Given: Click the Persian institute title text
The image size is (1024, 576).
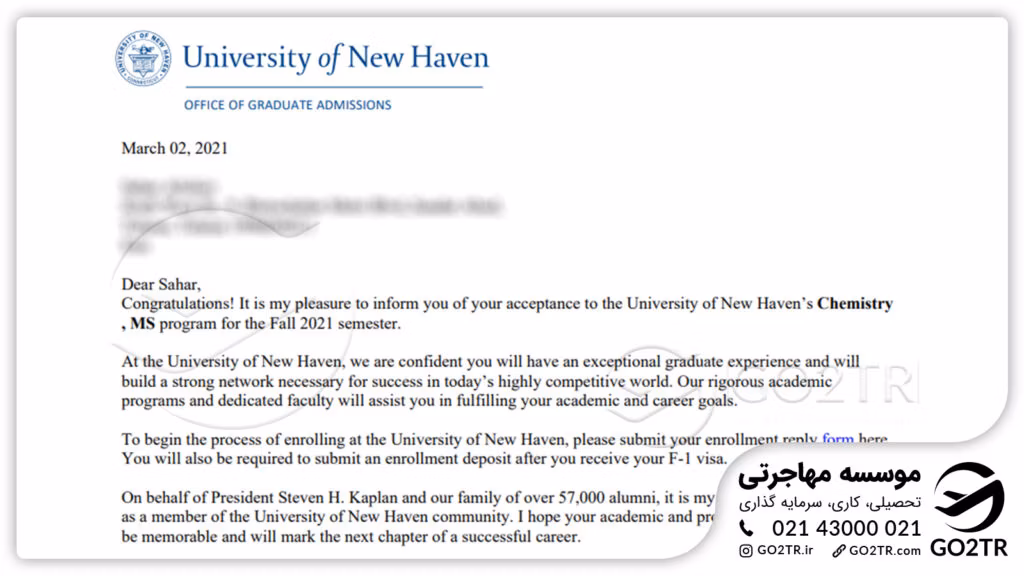Looking at the screenshot, I should click(x=829, y=474).
